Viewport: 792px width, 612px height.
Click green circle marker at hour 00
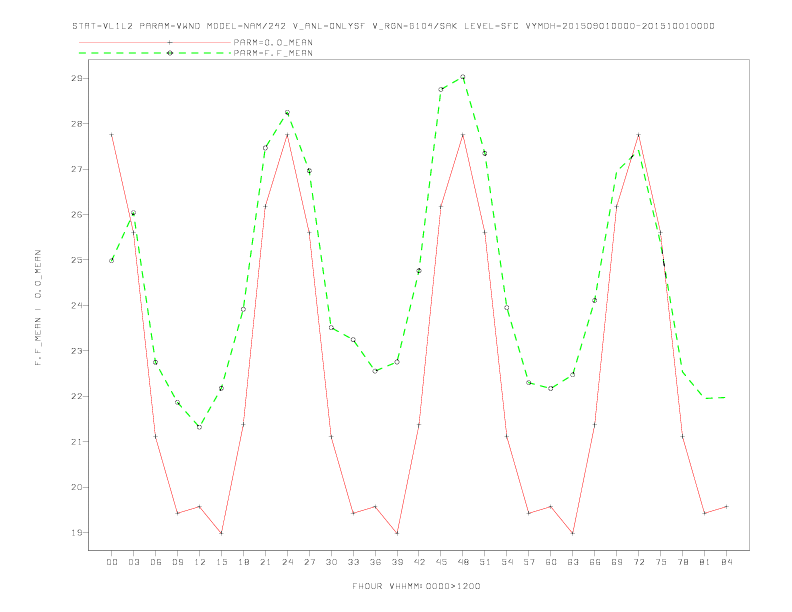pyautogui.click(x=112, y=261)
